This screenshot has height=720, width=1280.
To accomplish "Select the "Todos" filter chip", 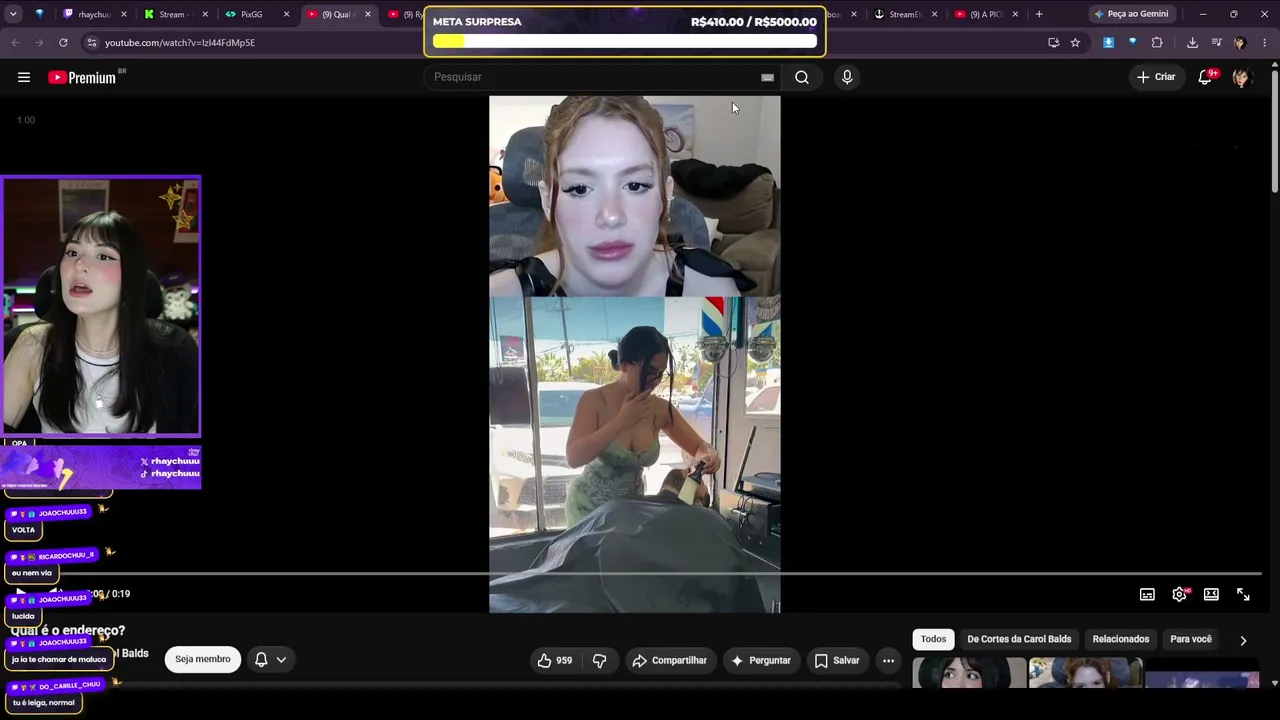I will 933,640.
